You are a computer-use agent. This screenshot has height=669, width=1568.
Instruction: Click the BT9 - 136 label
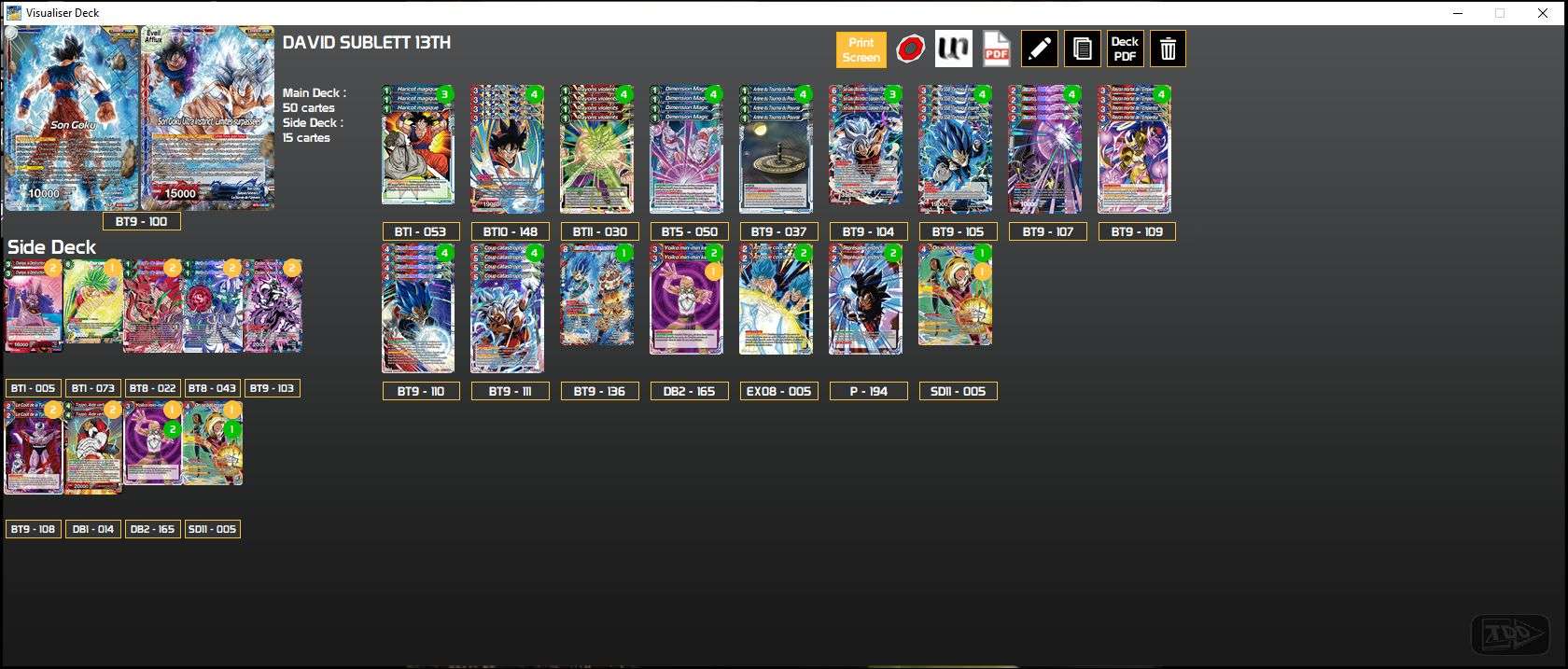599,391
